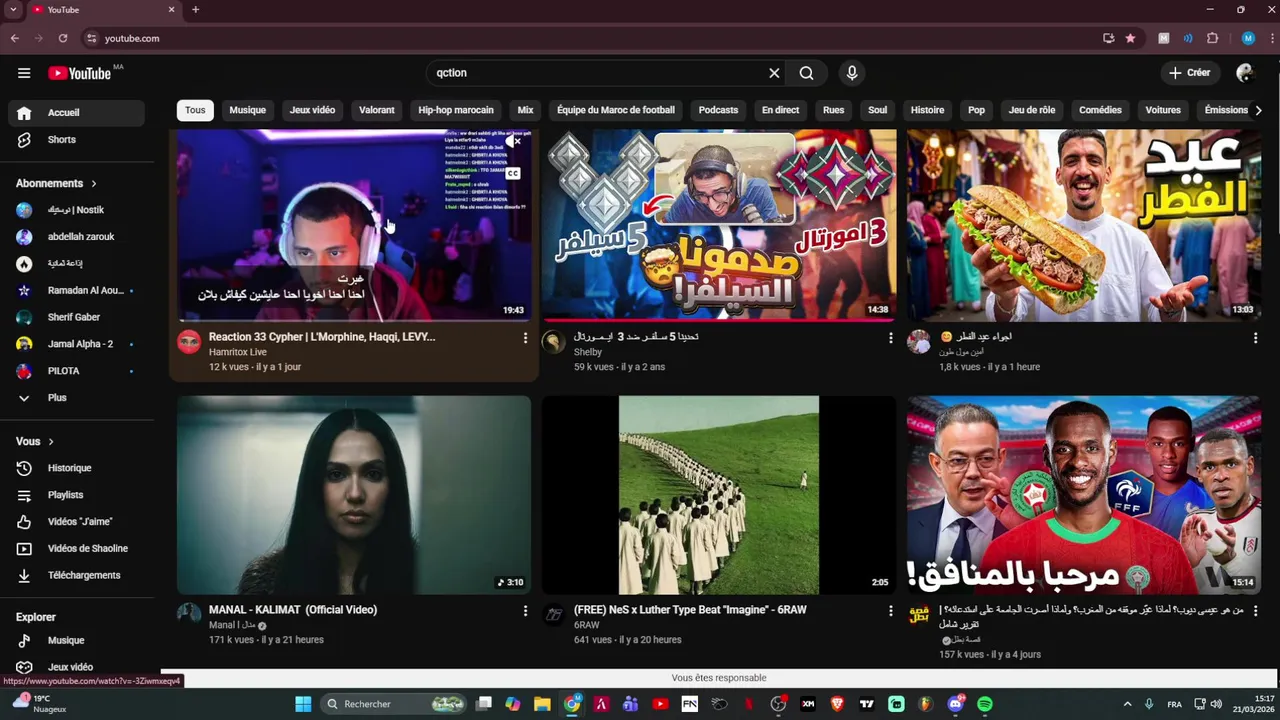Select the Musique filter chip
The image size is (1280, 720).
point(247,110)
